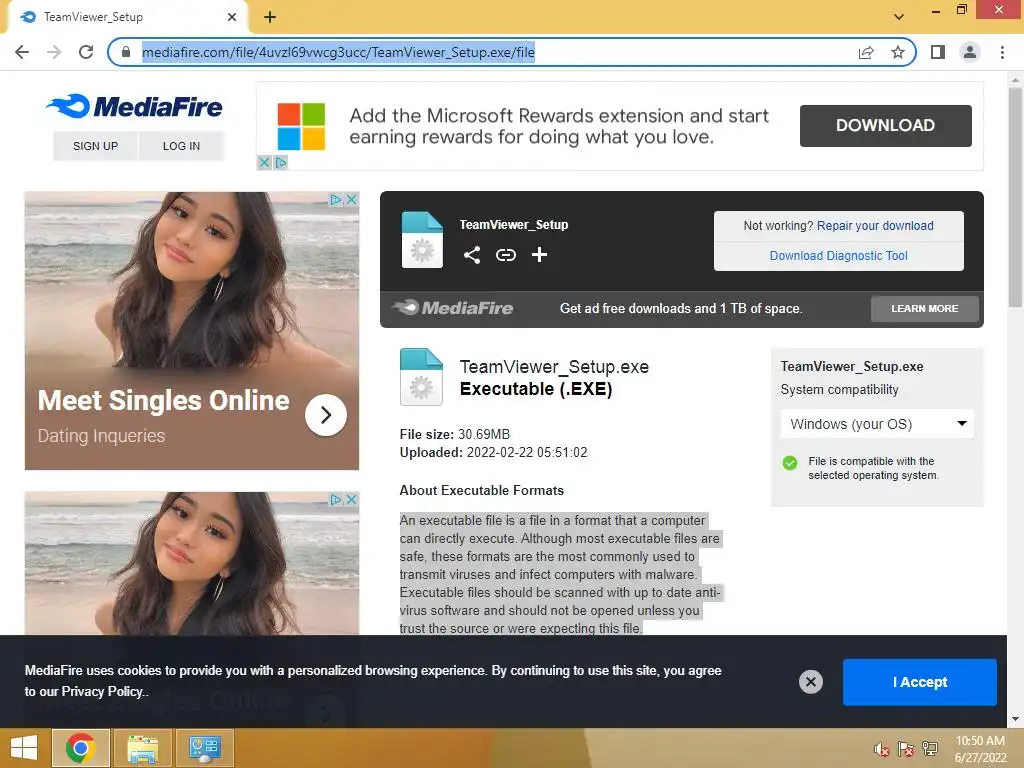
Task: Click the Download Diagnostic Tool link
Action: (839, 256)
